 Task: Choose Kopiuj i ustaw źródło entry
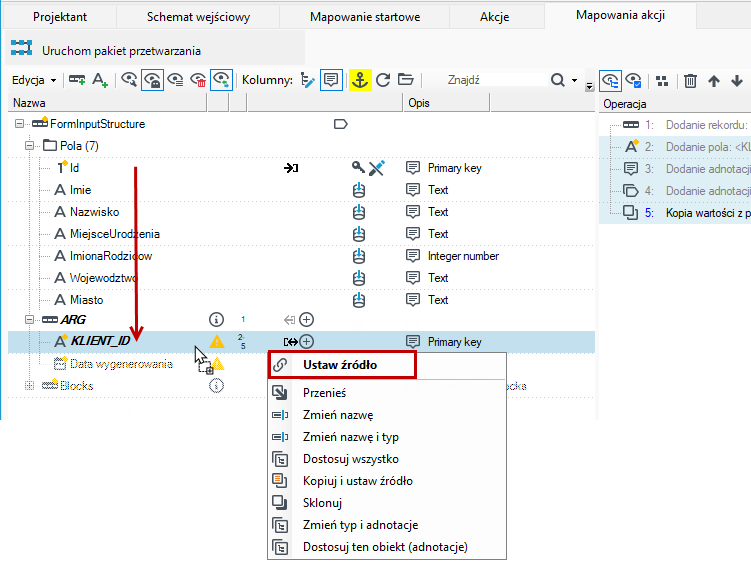(x=387, y=481)
